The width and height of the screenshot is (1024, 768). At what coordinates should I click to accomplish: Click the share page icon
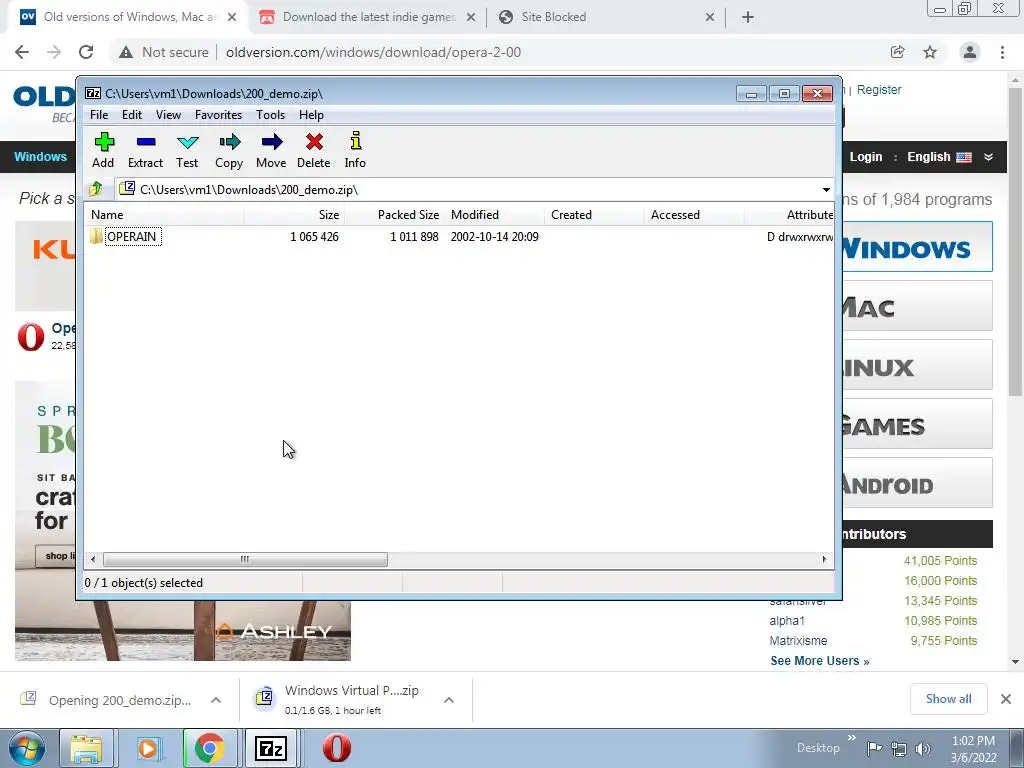click(898, 52)
